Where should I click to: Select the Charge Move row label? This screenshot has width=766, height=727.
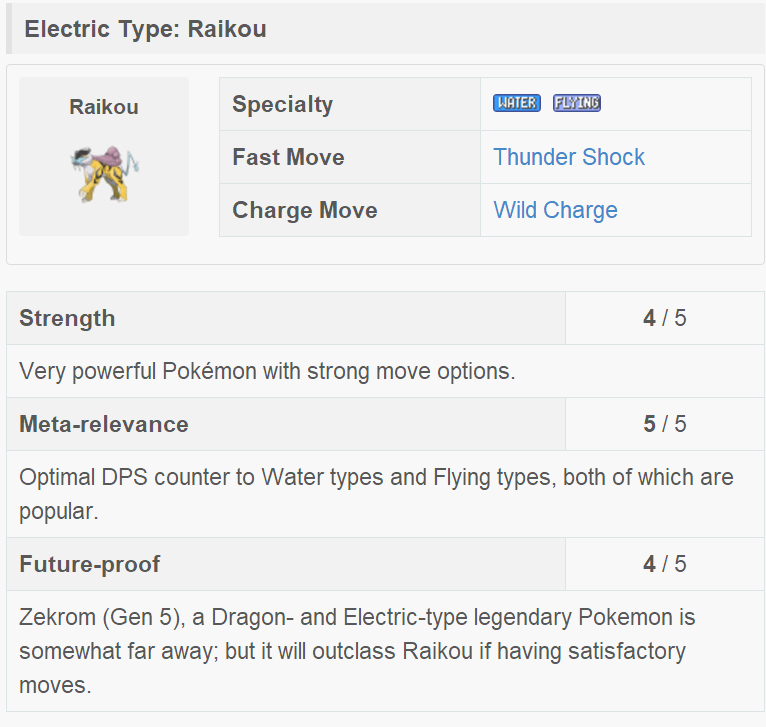point(304,210)
